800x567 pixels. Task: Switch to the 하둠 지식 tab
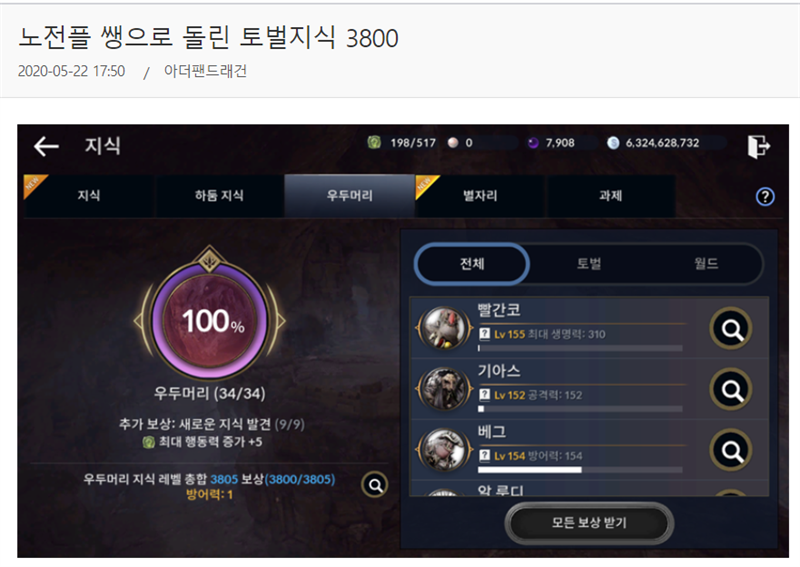coord(219,195)
